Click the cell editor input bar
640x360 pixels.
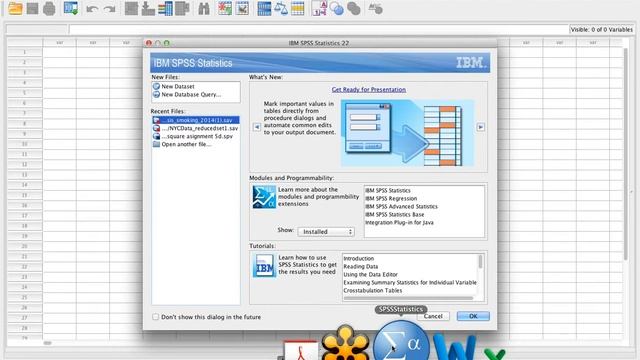[x=318, y=29]
